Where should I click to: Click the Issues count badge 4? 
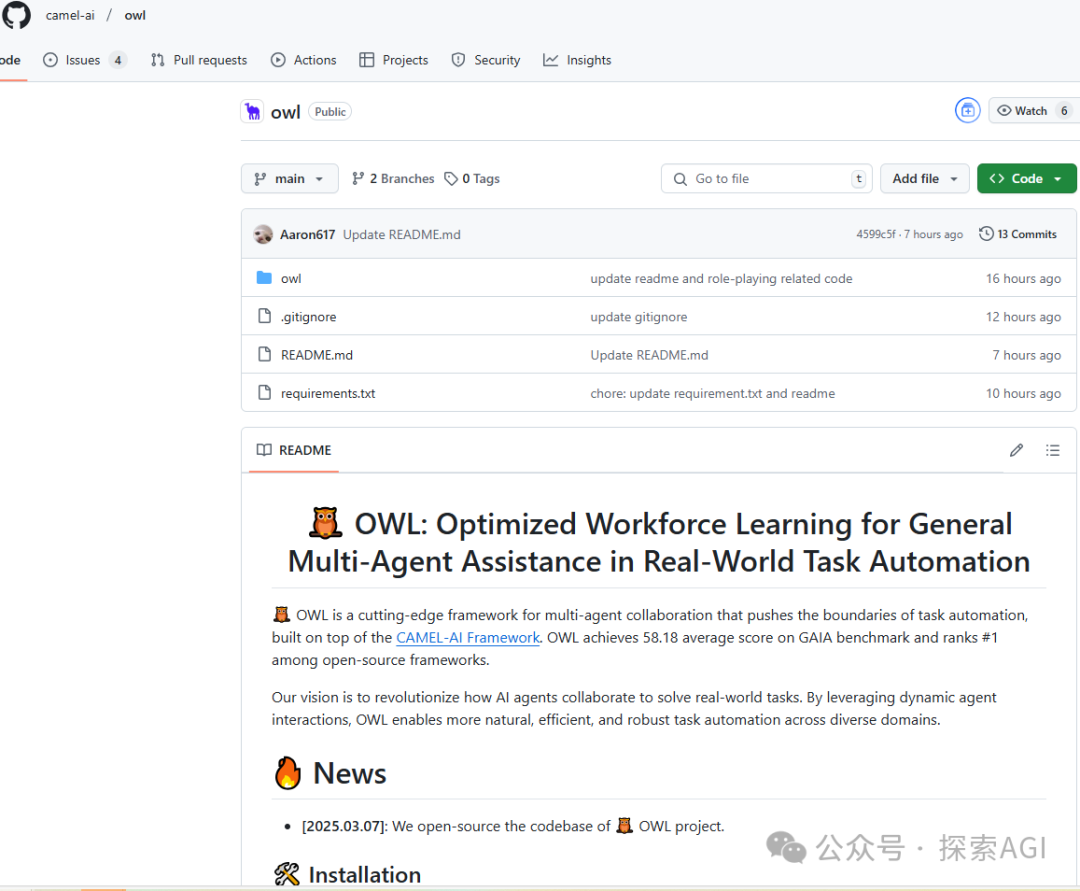click(118, 60)
